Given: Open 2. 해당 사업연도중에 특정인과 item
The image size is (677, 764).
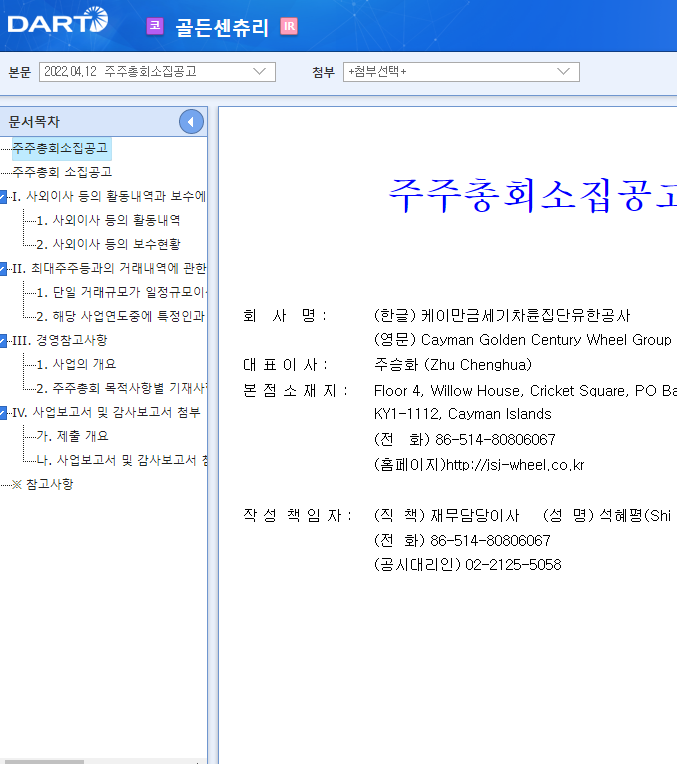Looking at the screenshot, I should pos(121,316).
